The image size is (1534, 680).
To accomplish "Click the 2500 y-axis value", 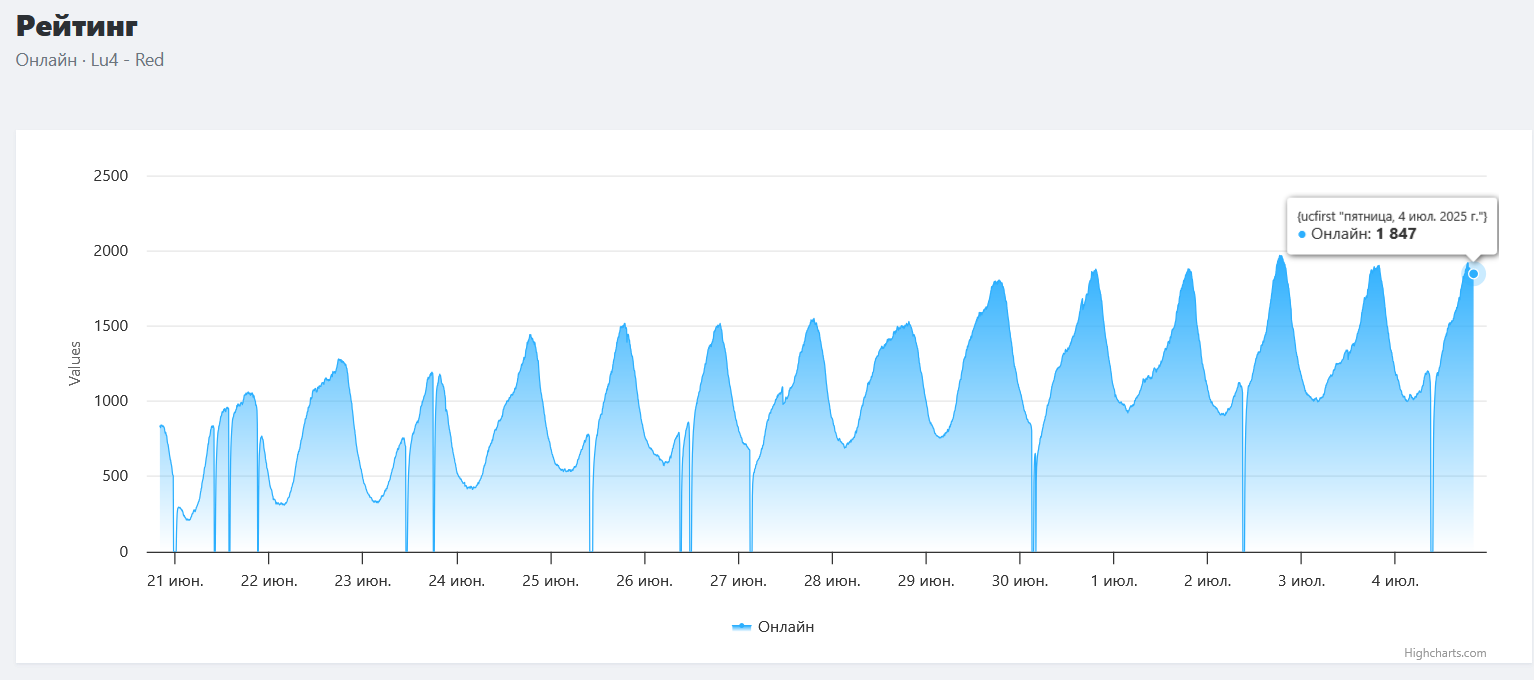I will [x=110, y=176].
